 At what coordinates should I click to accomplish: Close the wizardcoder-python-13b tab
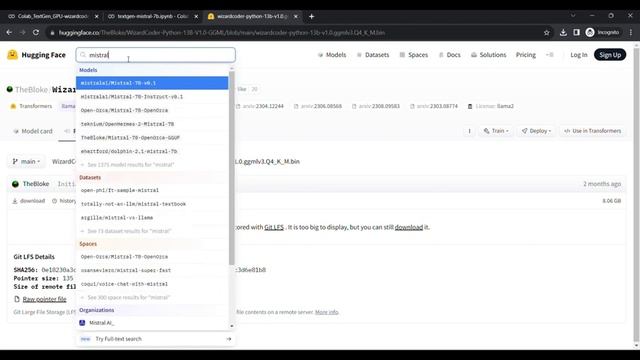[x=296, y=16]
